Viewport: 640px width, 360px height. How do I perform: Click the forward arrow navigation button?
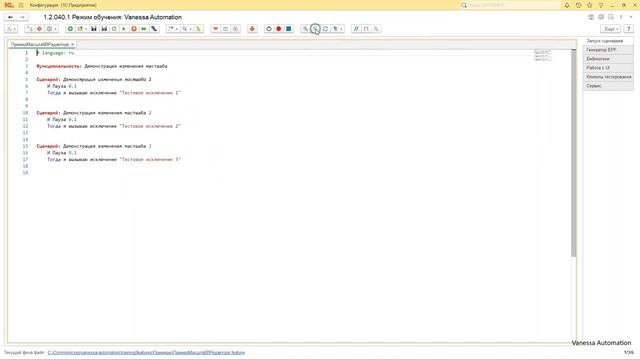tap(22, 17)
